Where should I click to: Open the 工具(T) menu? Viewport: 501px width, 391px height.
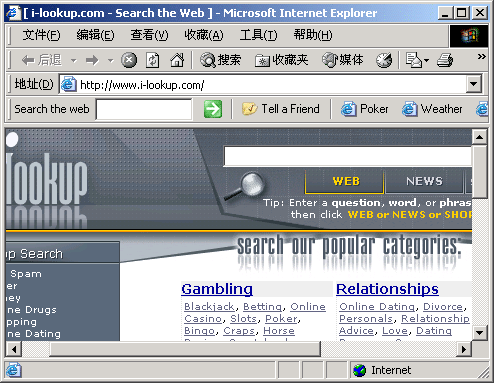point(259,35)
